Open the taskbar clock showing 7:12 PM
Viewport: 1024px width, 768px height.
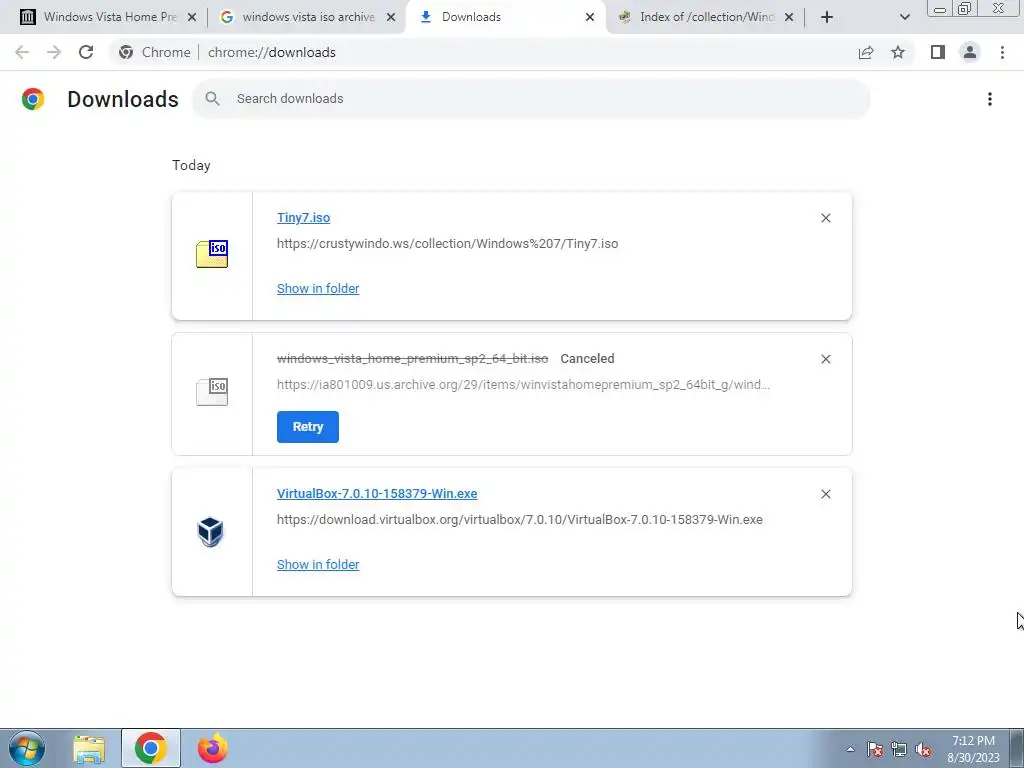(973, 749)
